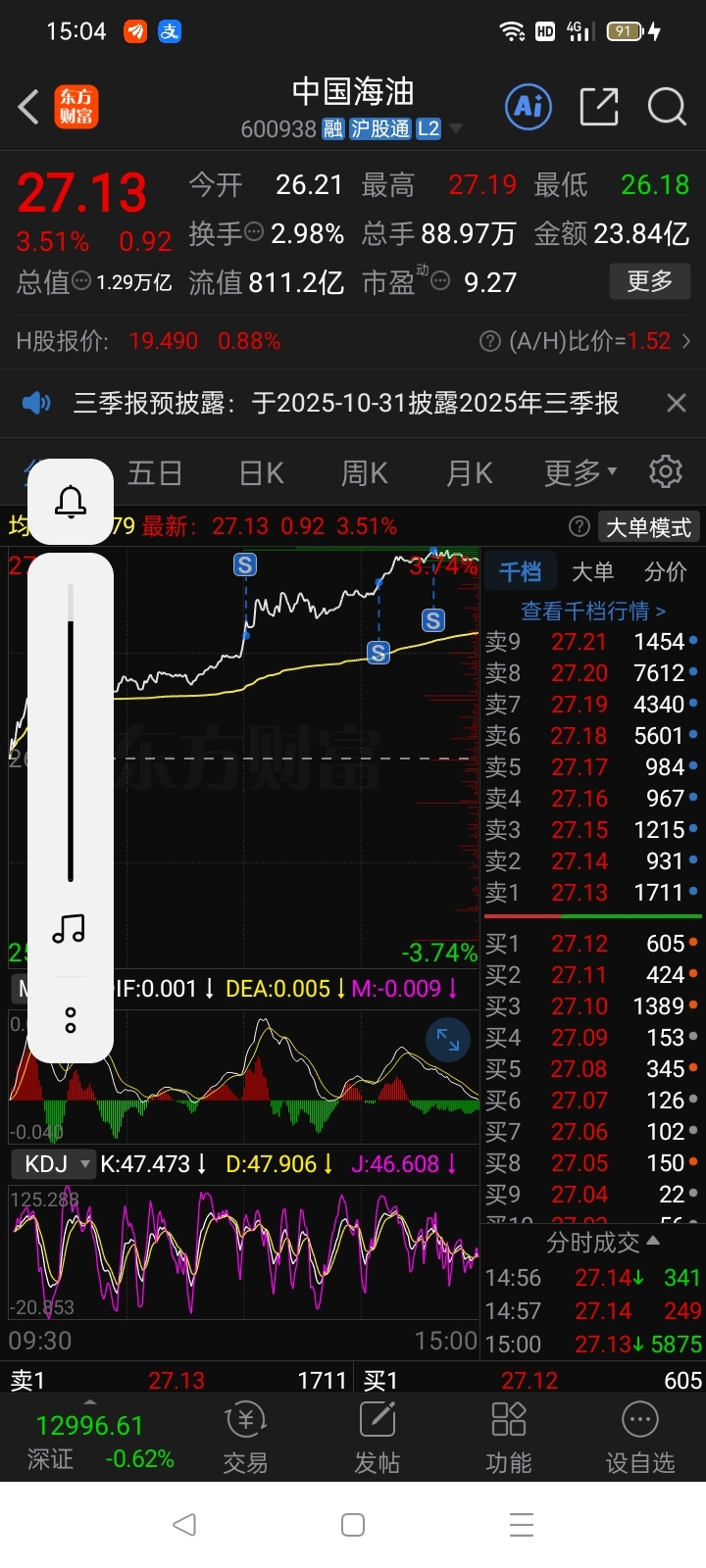The height and width of the screenshot is (1568, 706).
Task: Tap the 沪股通 tag
Action: [379, 128]
